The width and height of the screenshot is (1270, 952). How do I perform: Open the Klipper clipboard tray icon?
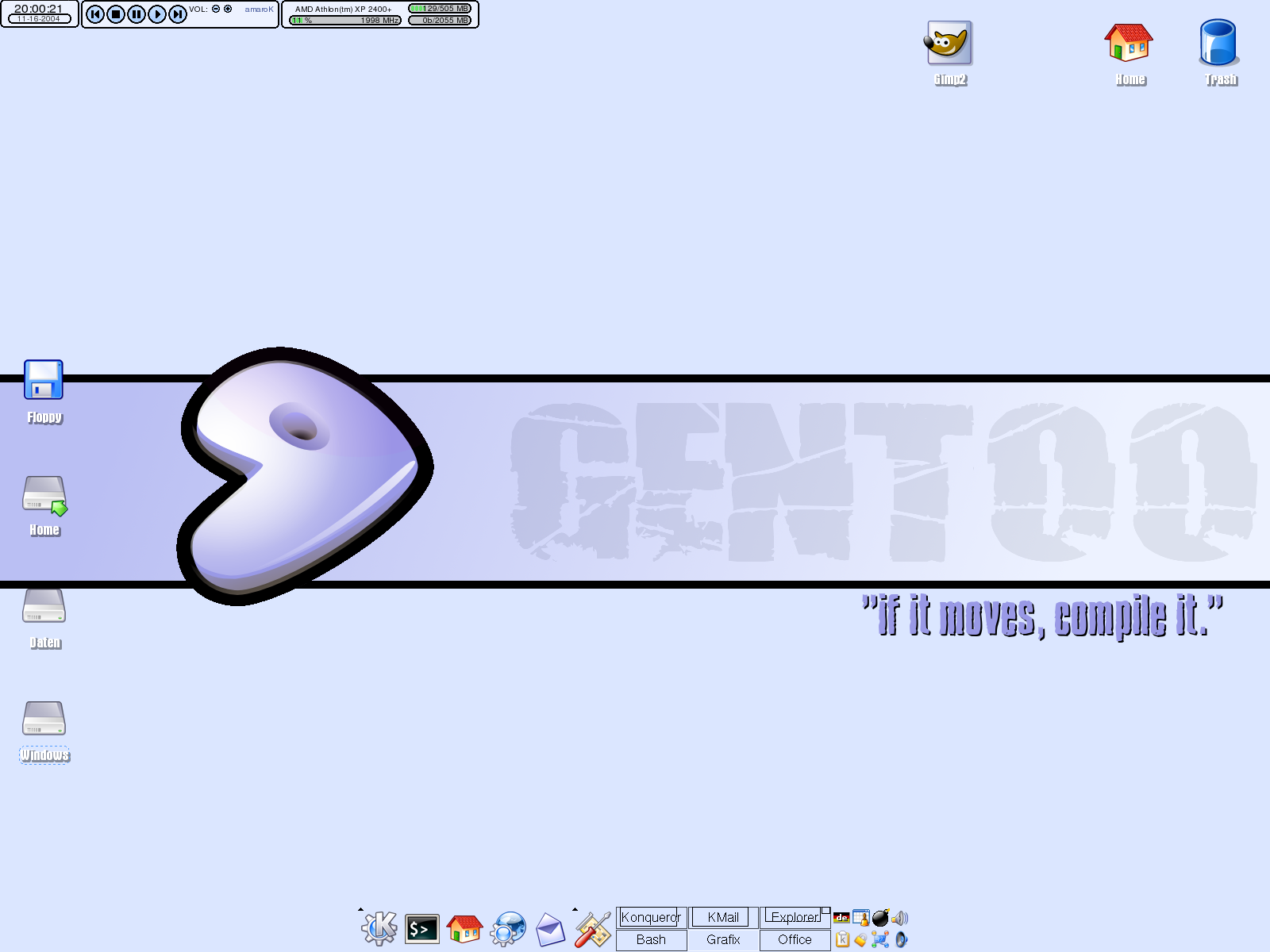pos(842,940)
